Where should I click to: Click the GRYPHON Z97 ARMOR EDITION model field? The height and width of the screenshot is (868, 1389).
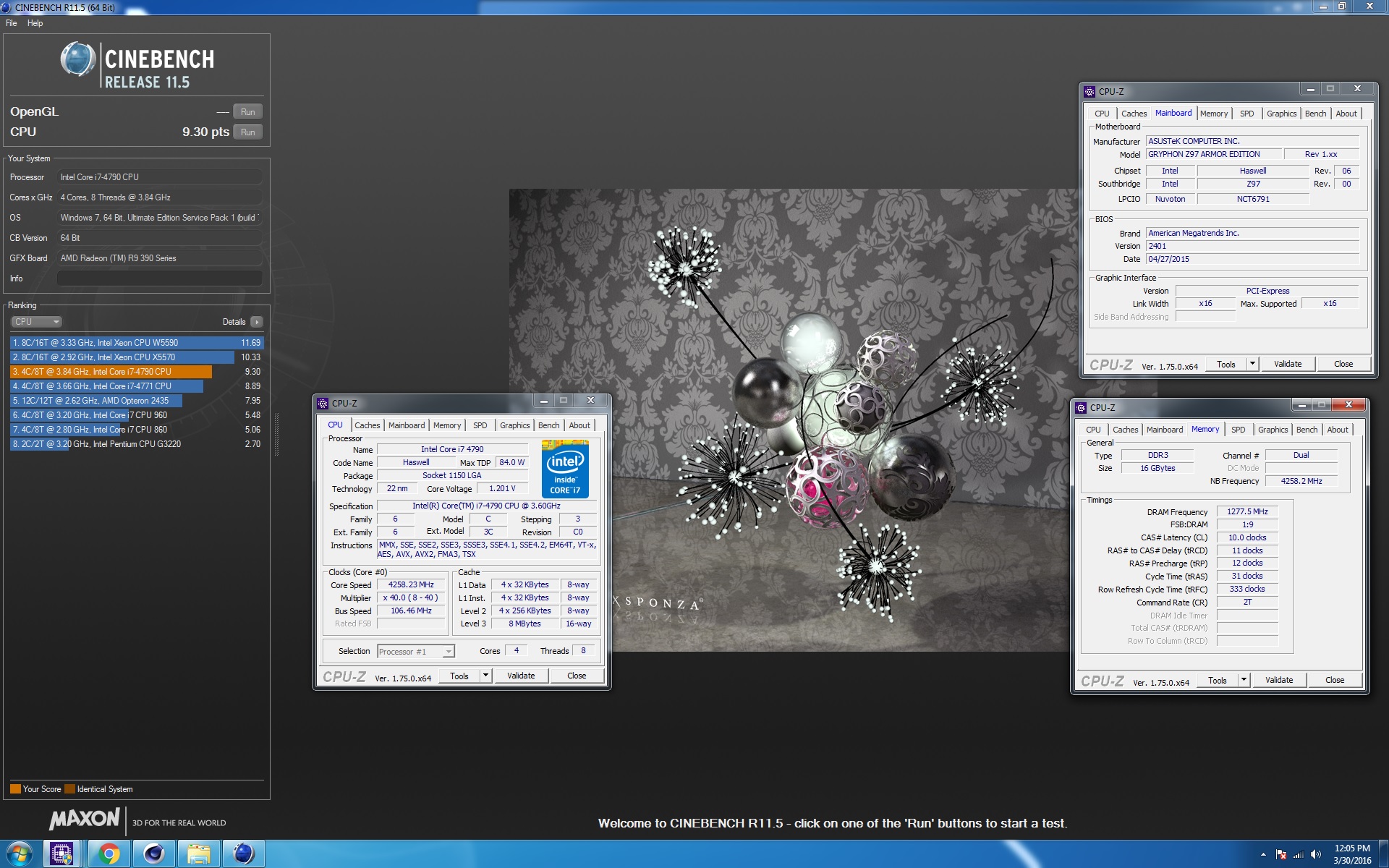coord(1212,154)
